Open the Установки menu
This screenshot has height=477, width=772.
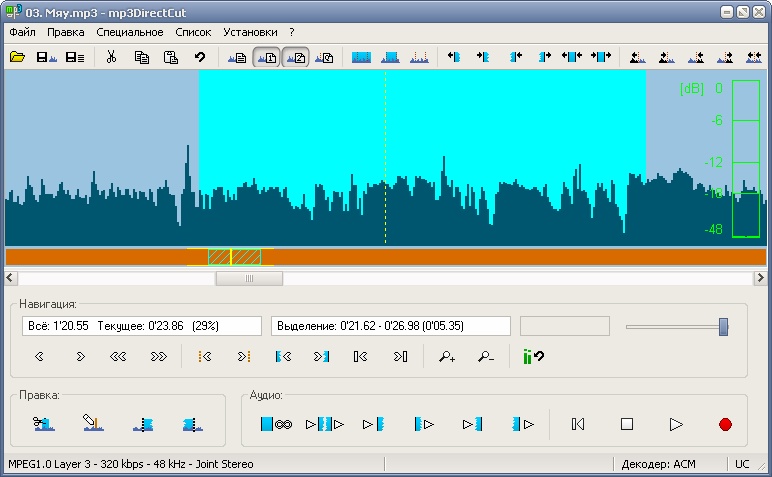point(251,32)
